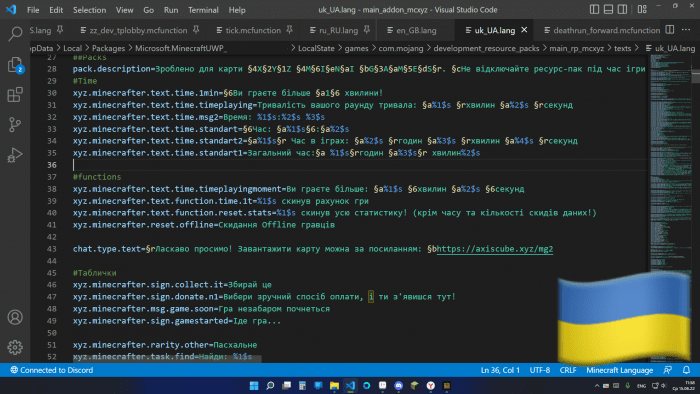
Task: Open the Minecraft taskbar icon
Action: pyautogui.click(x=415, y=386)
